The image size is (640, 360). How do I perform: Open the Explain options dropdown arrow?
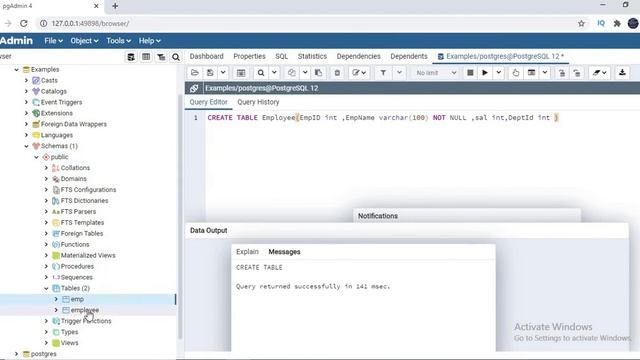pyautogui.click(x=545, y=73)
